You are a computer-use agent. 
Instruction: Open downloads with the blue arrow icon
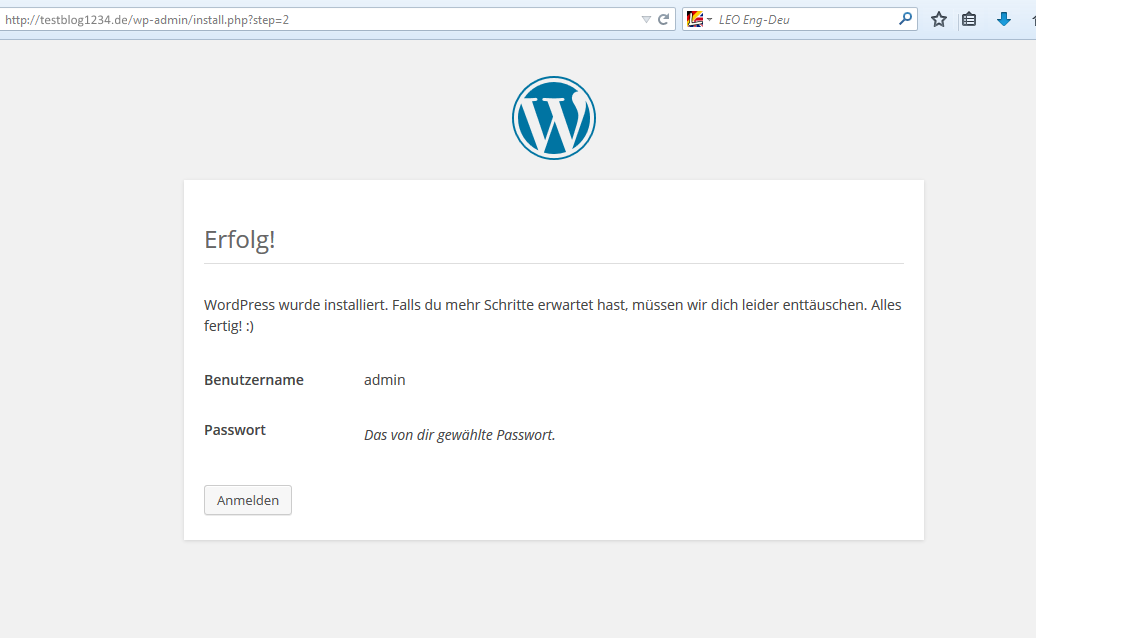(x=1004, y=19)
